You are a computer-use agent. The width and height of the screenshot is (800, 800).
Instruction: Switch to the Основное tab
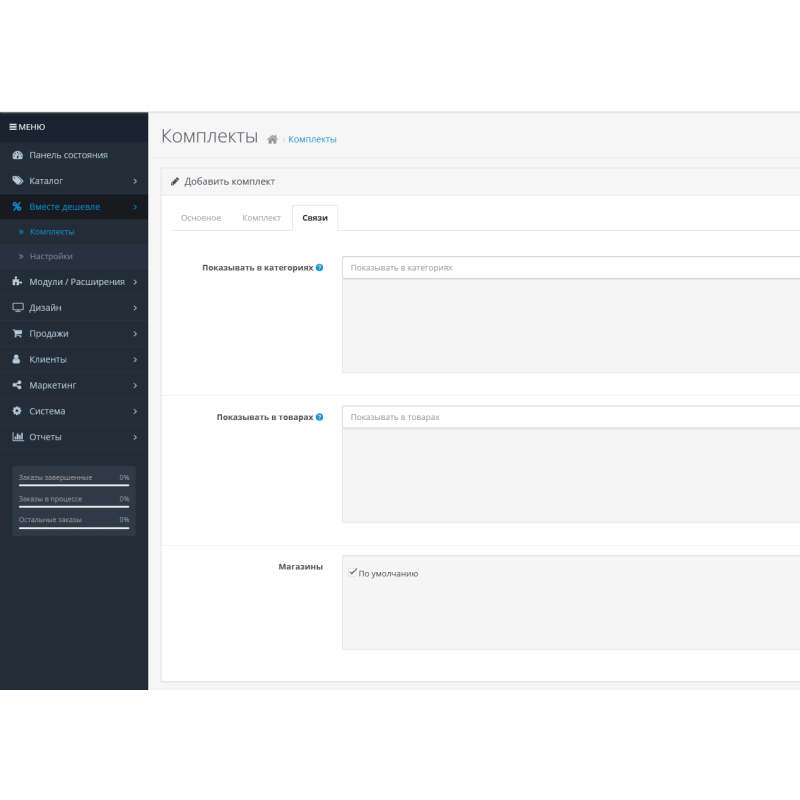[200, 217]
